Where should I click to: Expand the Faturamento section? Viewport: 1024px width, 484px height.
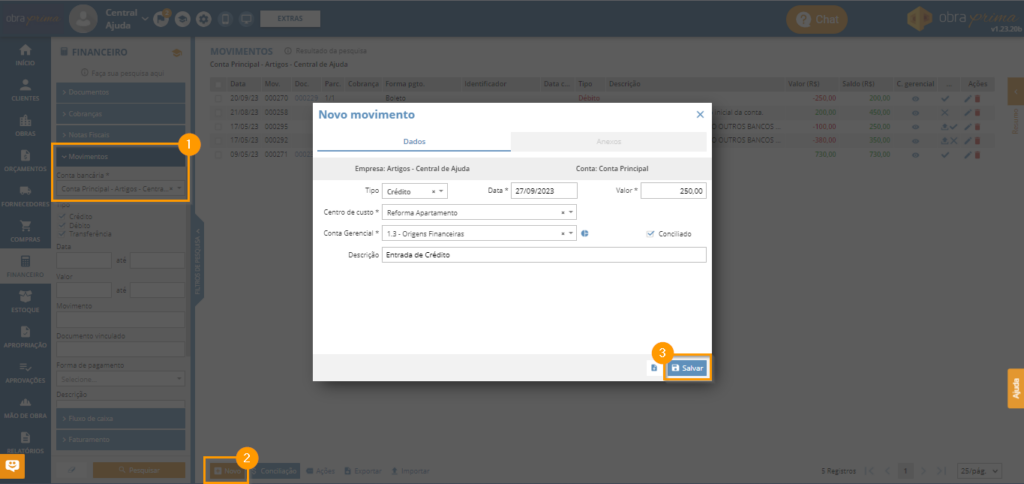(x=121, y=440)
